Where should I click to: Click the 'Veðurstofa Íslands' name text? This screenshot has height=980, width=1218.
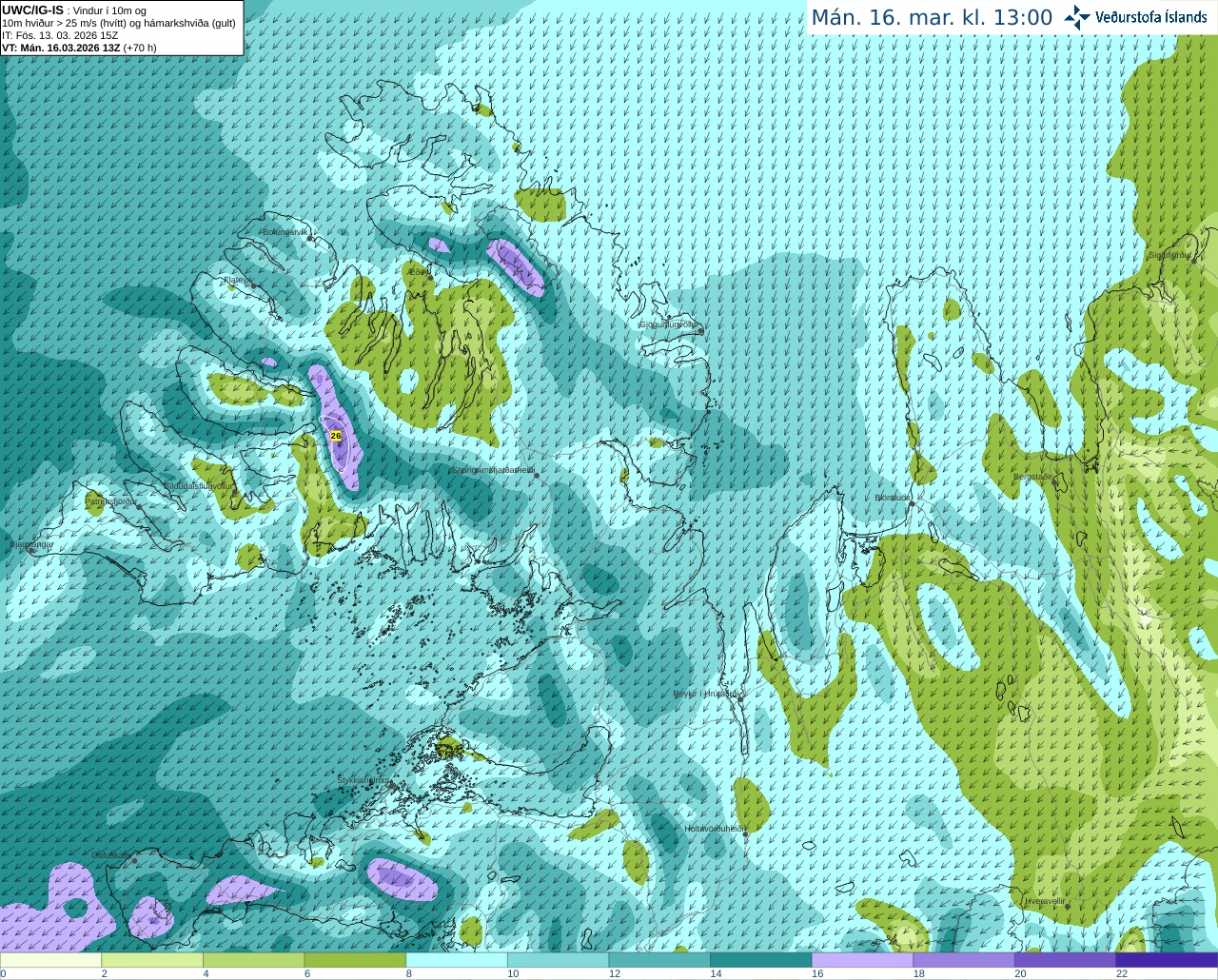coord(1150,17)
